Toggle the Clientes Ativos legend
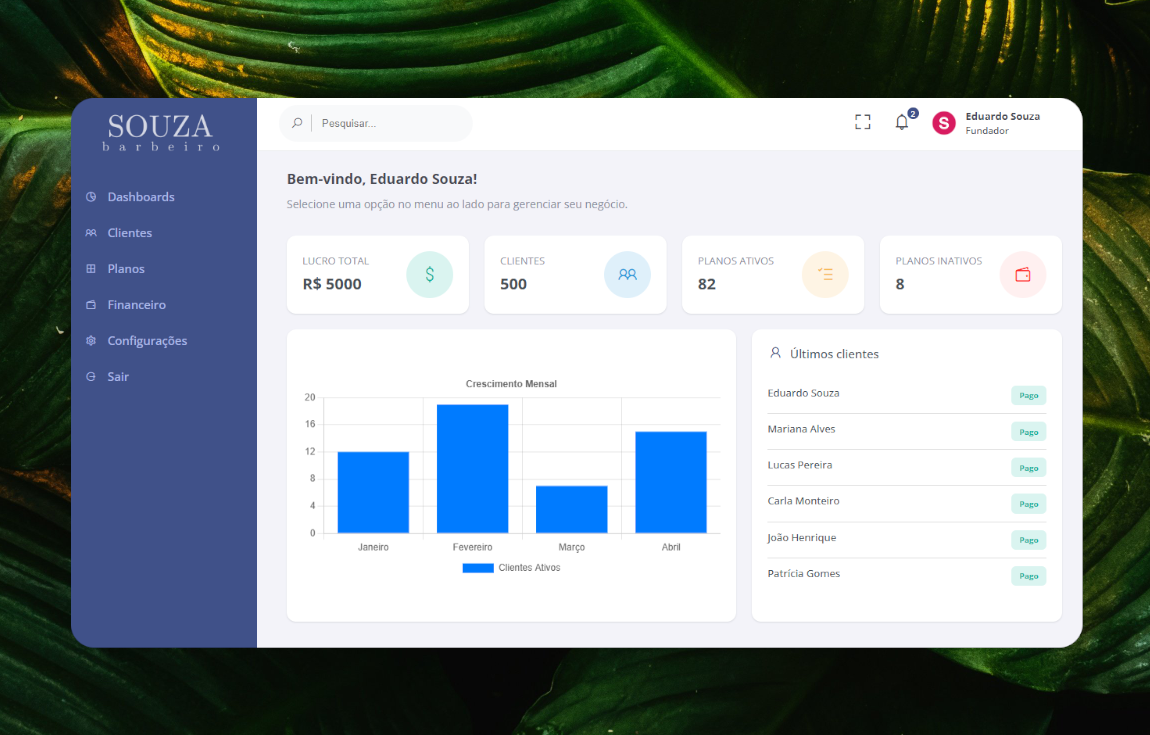Viewport: 1150px width, 735px height. coord(512,567)
